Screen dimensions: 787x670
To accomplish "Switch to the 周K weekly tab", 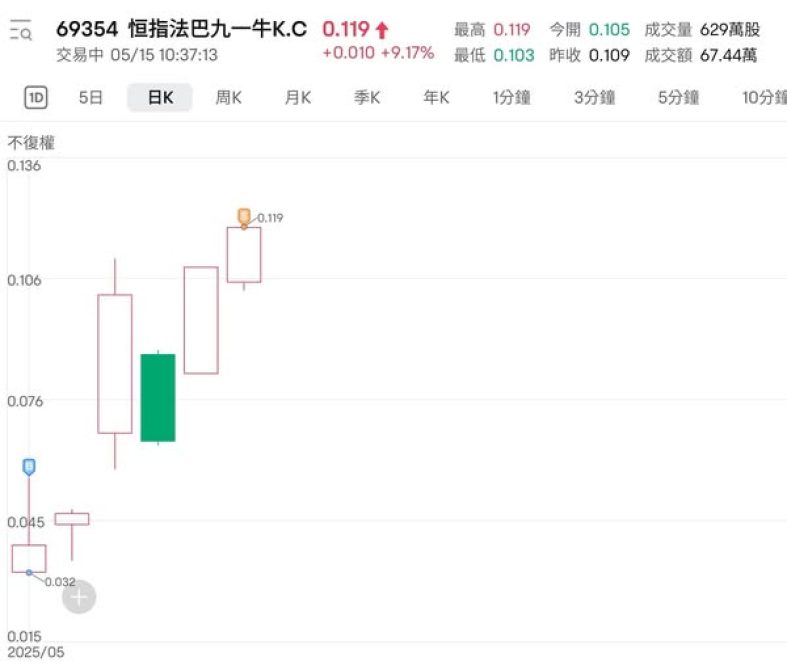I will point(229,97).
